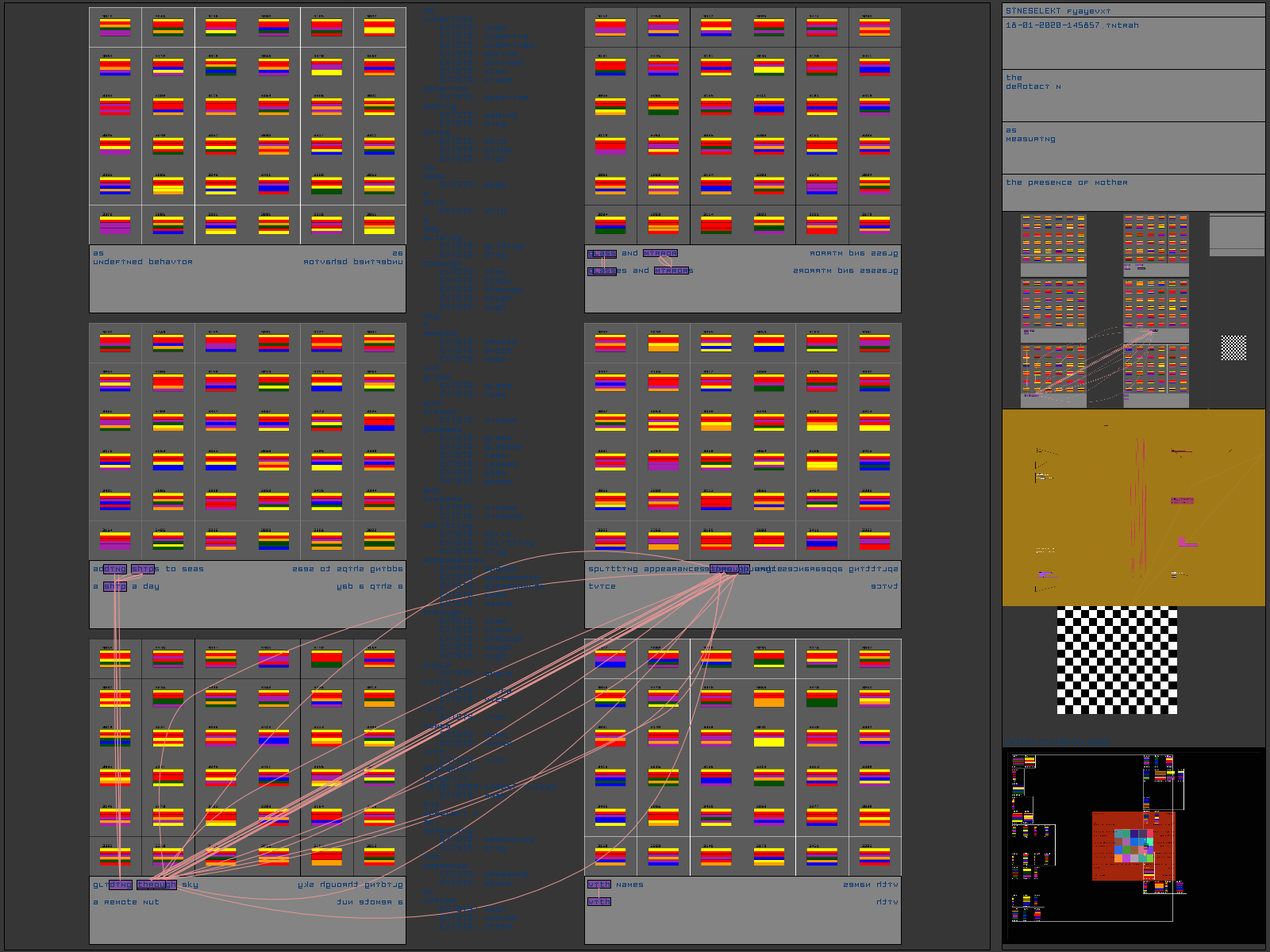
Task: Click the highlighted word "ships" in "adding ships to seas"
Action: pos(144,569)
